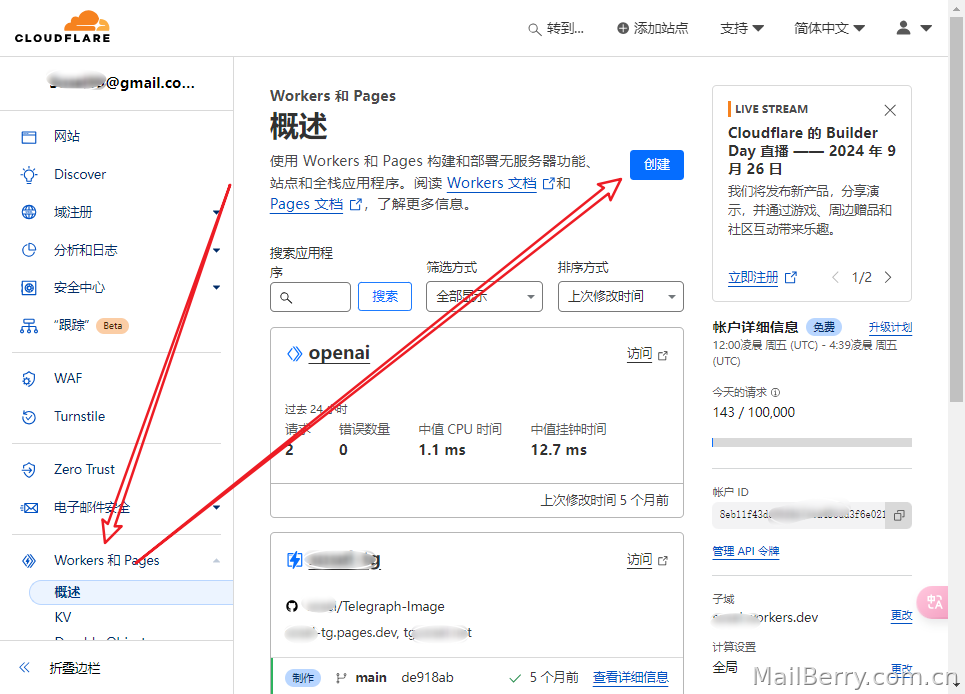
Task: Click the 网站 sidebar icon
Action: coord(29,137)
